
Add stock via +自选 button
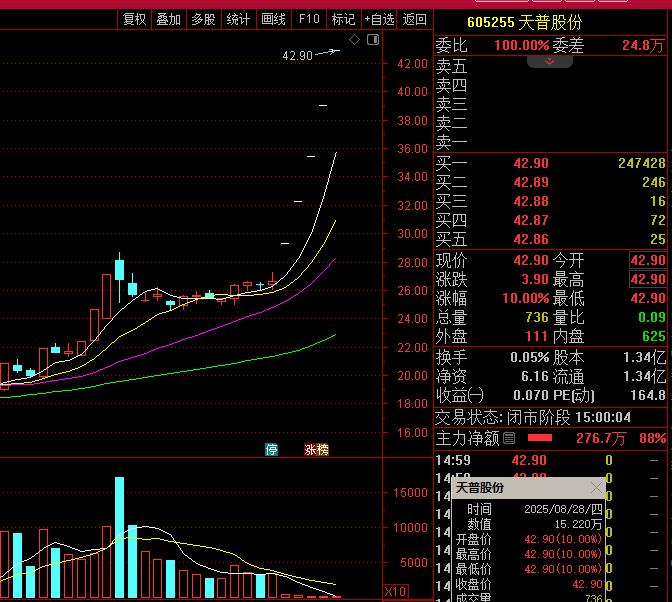click(379, 19)
